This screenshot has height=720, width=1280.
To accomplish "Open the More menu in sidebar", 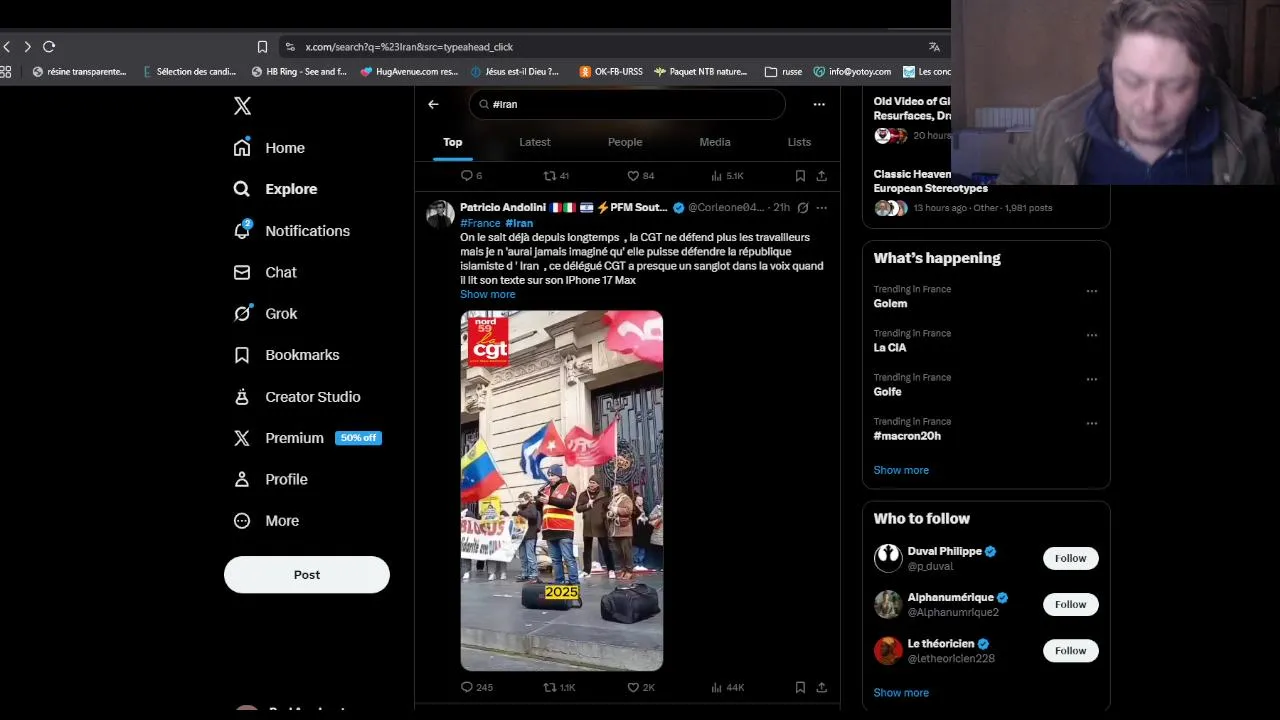I will (x=266, y=521).
